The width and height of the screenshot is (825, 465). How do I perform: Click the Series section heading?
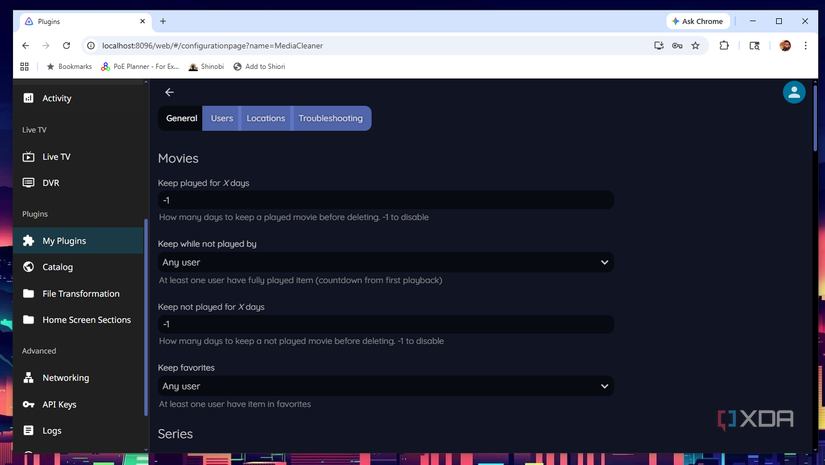[175, 434]
